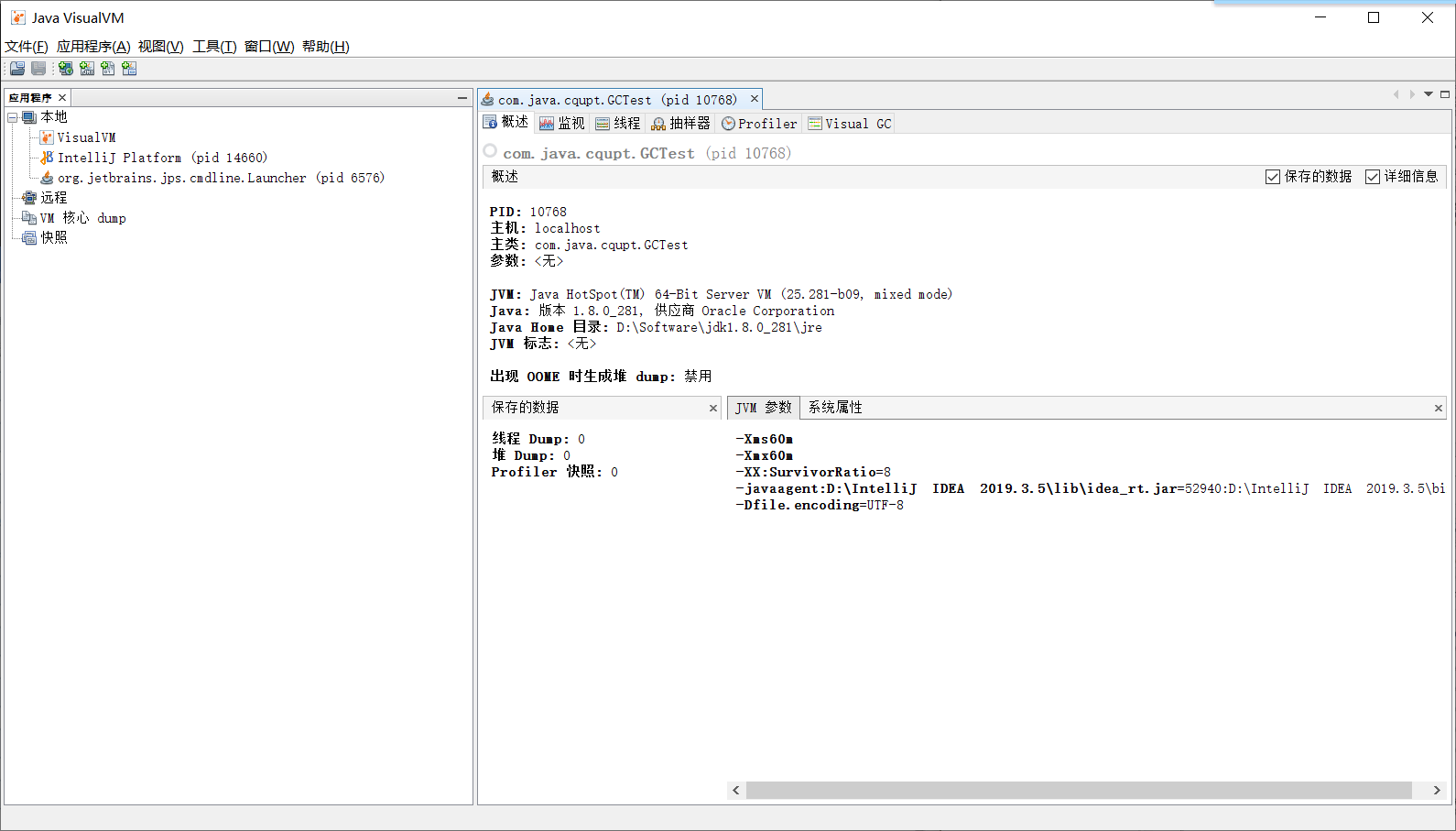This screenshot has width=1456, height=831.
Task: Click the horizontal scrollbar right arrow
Action: point(1437,790)
